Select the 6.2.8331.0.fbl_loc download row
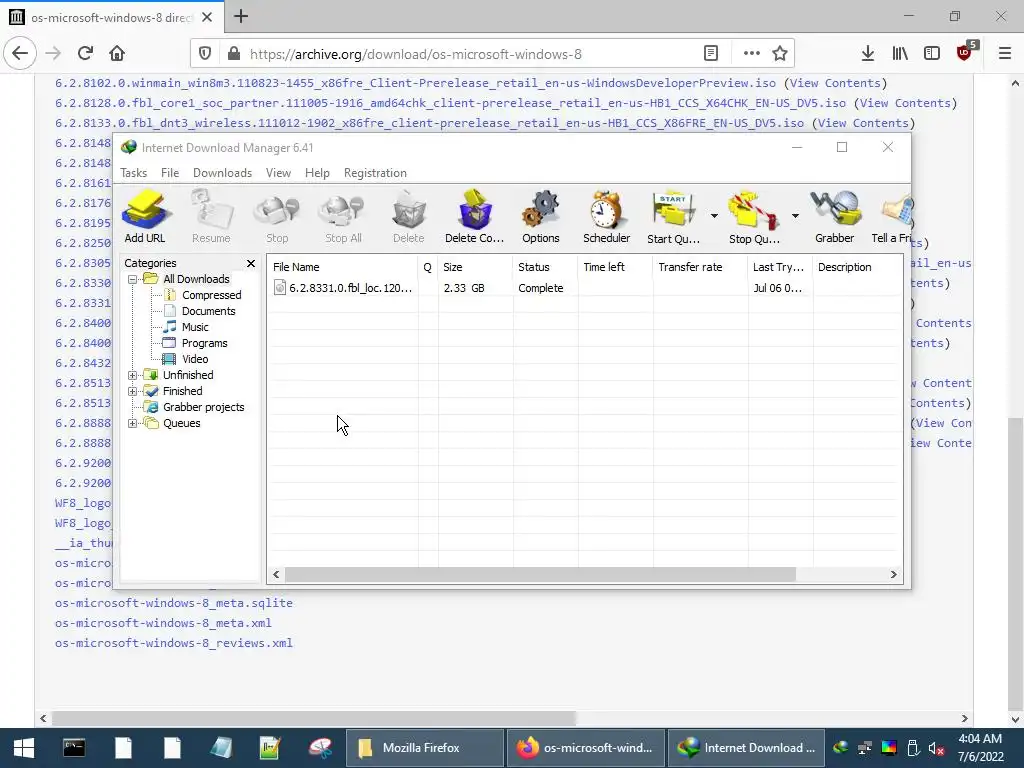Screen dimensions: 1024x768 585,288
